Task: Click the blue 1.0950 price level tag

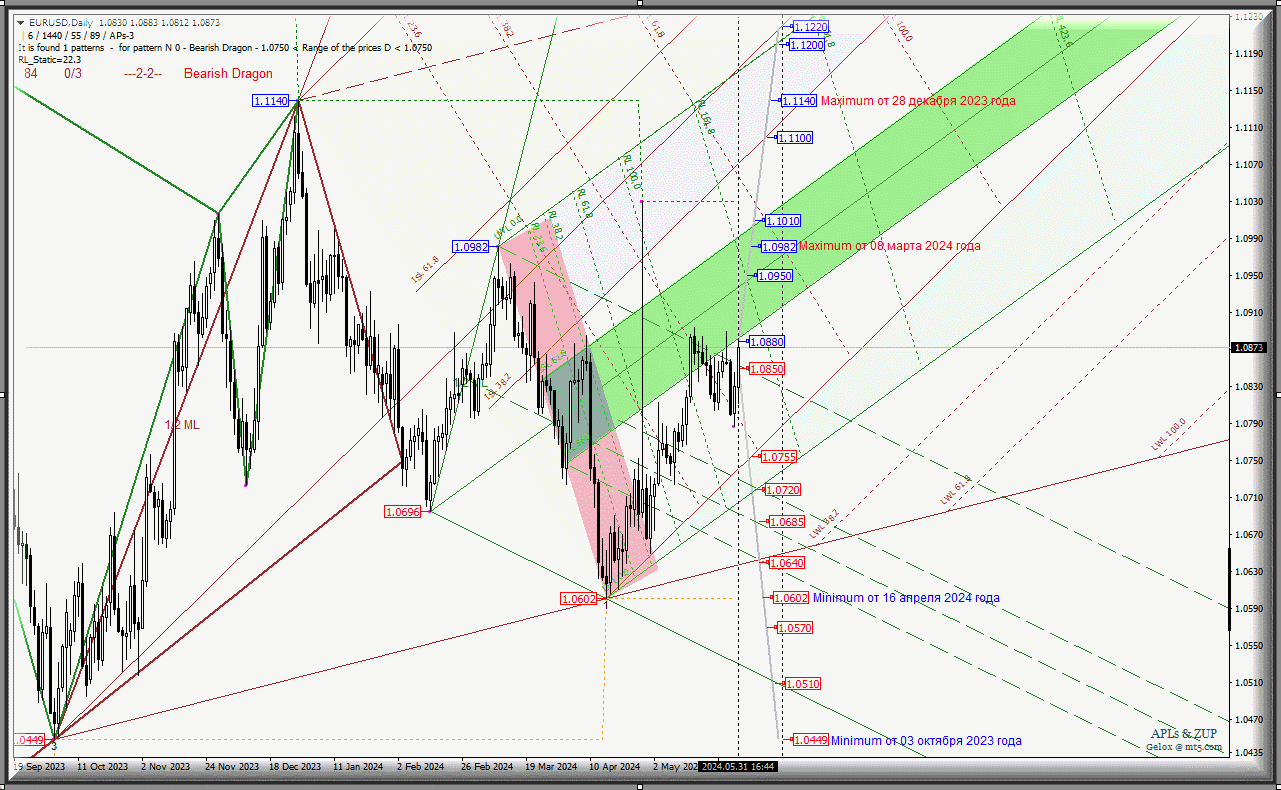Action: pyautogui.click(x=774, y=276)
